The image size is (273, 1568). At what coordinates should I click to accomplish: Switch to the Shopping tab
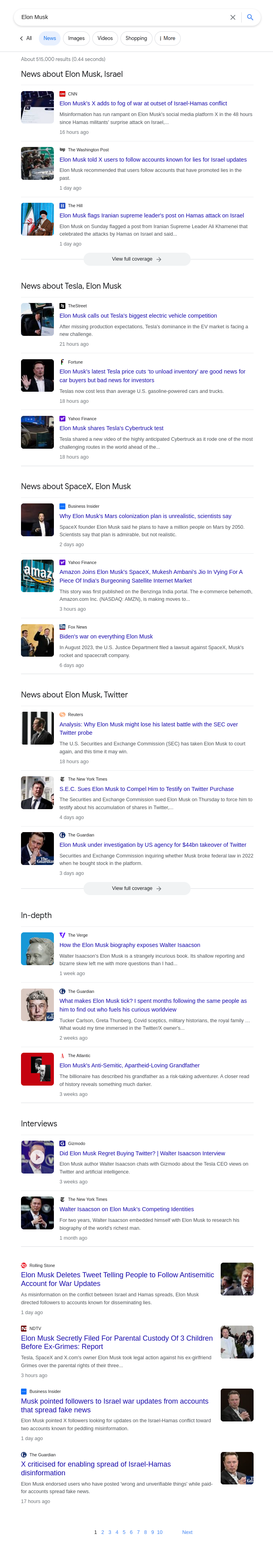pyautogui.click(x=136, y=38)
